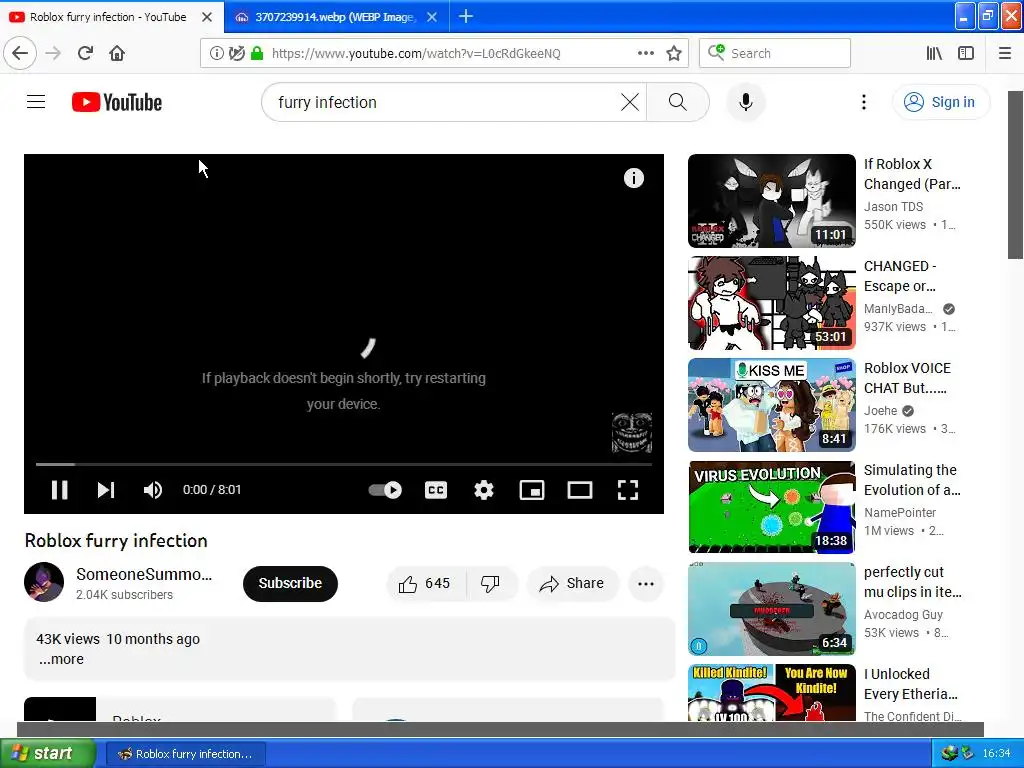Close the 3707239914.webp tab

click(432, 17)
